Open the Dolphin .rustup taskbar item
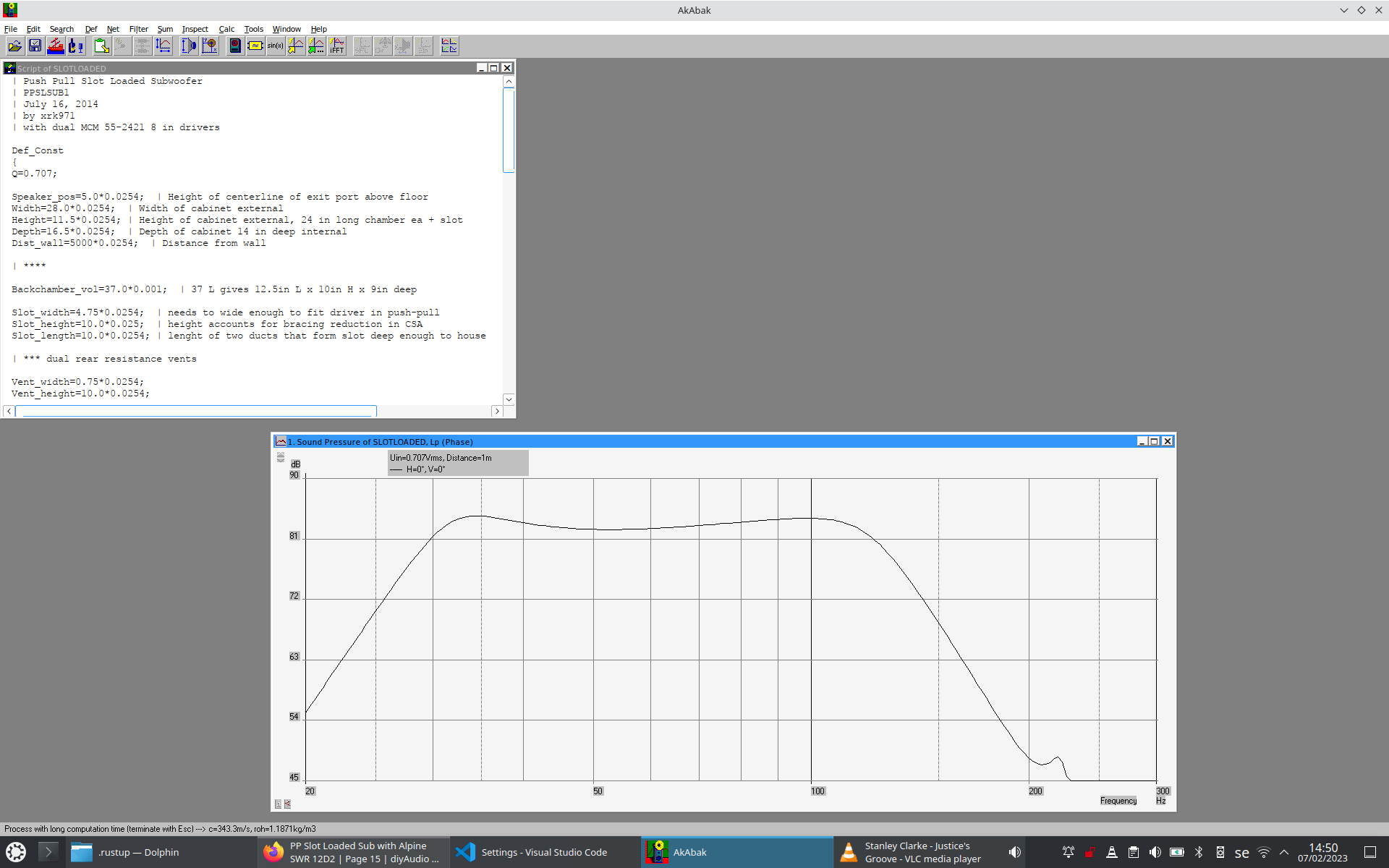This screenshot has width=1389, height=868. (162, 852)
